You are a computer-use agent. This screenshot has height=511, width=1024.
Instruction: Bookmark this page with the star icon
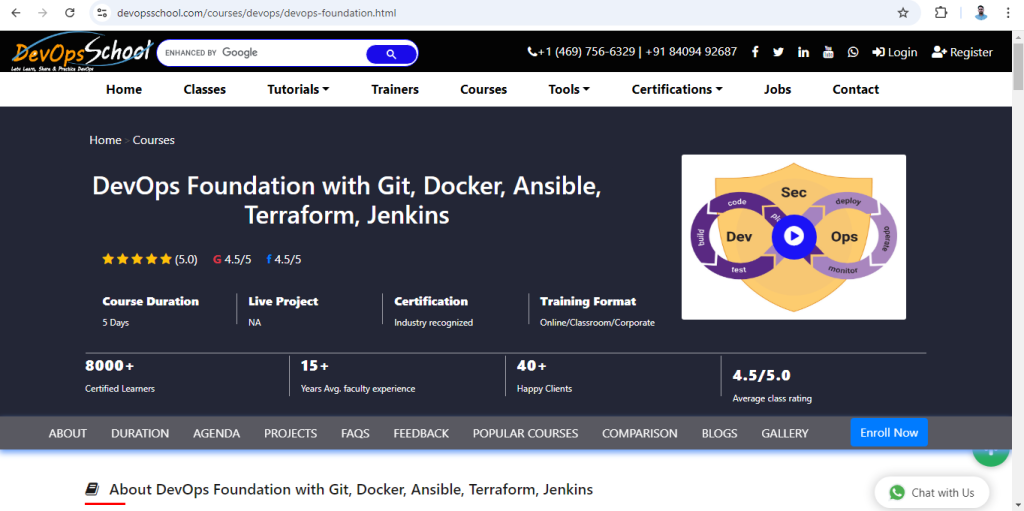(903, 12)
